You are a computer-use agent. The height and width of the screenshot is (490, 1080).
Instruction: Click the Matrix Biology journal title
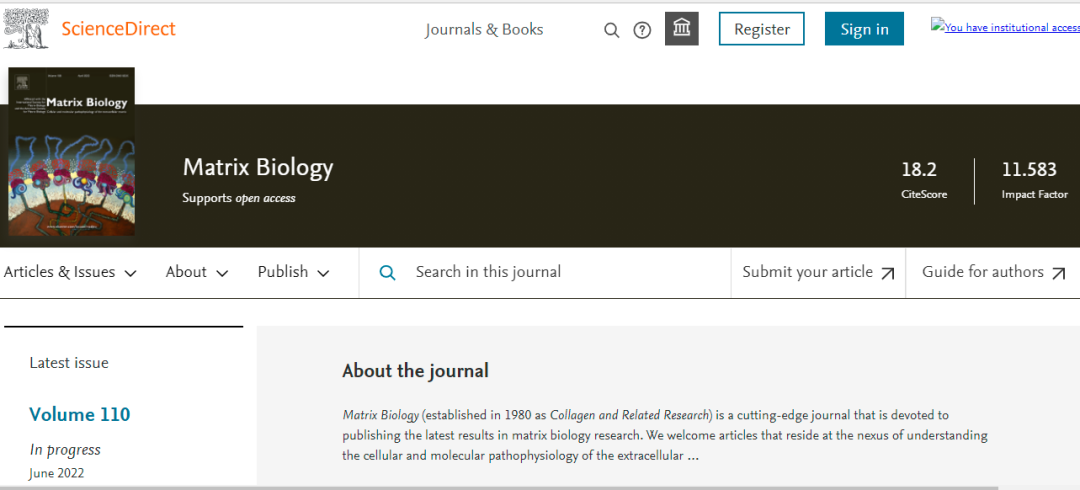(258, 167)
